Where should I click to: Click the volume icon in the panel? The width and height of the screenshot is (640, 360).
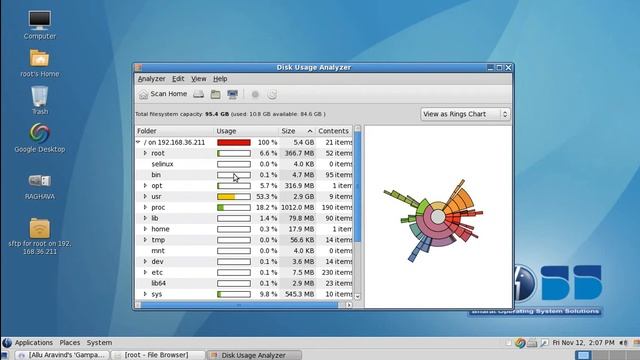pos(623,343)
